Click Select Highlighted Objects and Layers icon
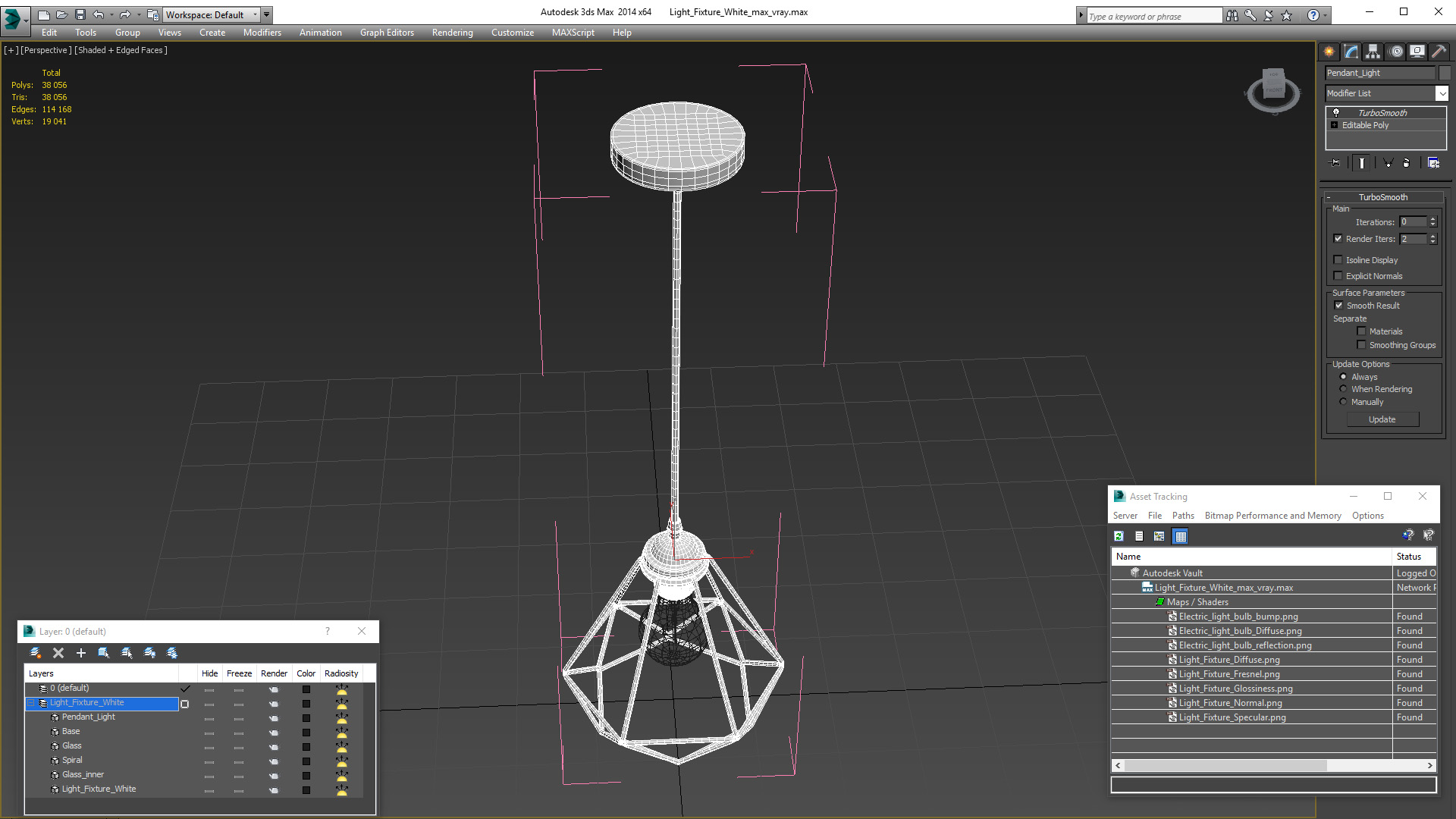 coord(104,653)
